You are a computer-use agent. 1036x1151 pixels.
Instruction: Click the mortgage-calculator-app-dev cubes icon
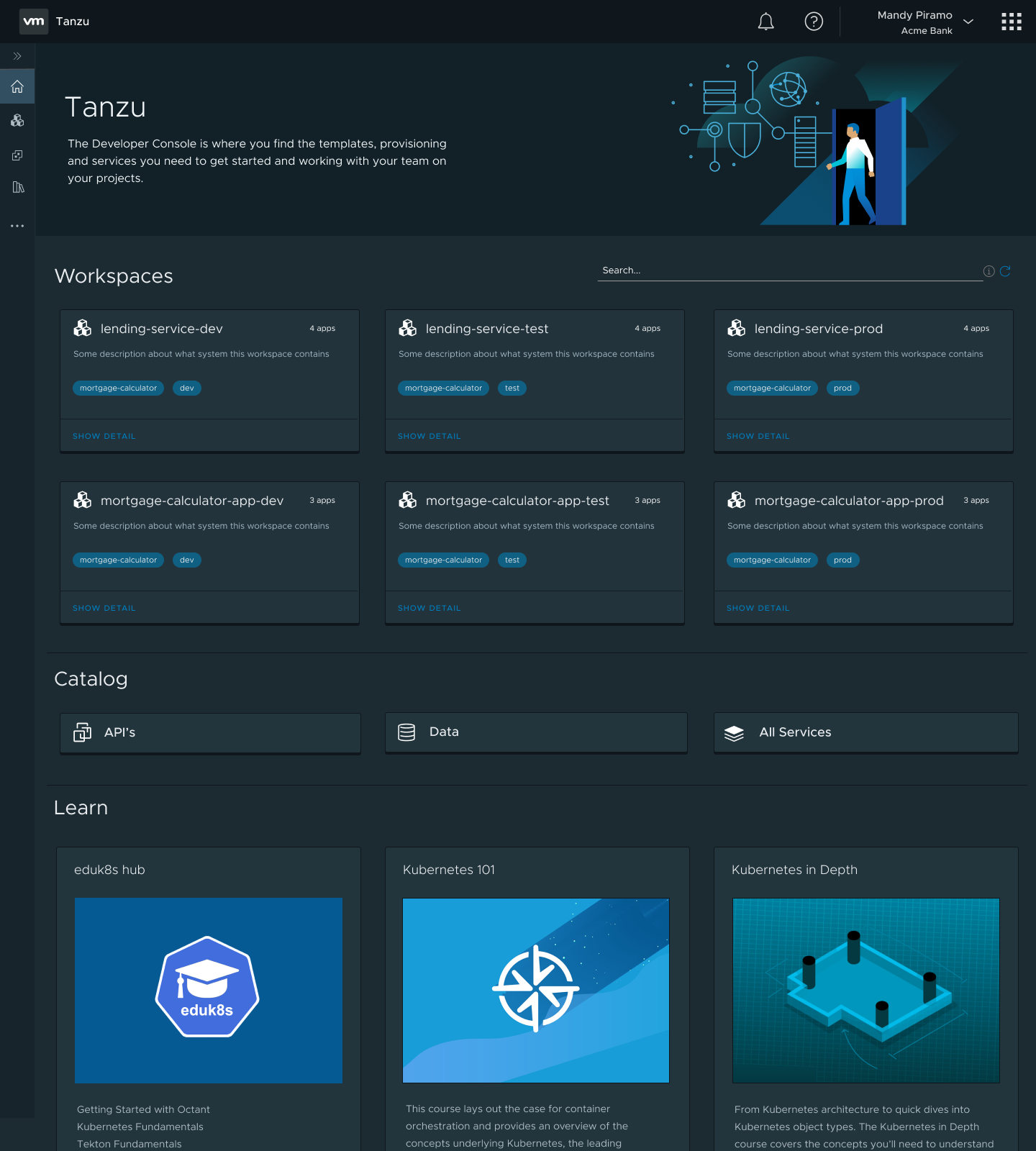point(83,500)
